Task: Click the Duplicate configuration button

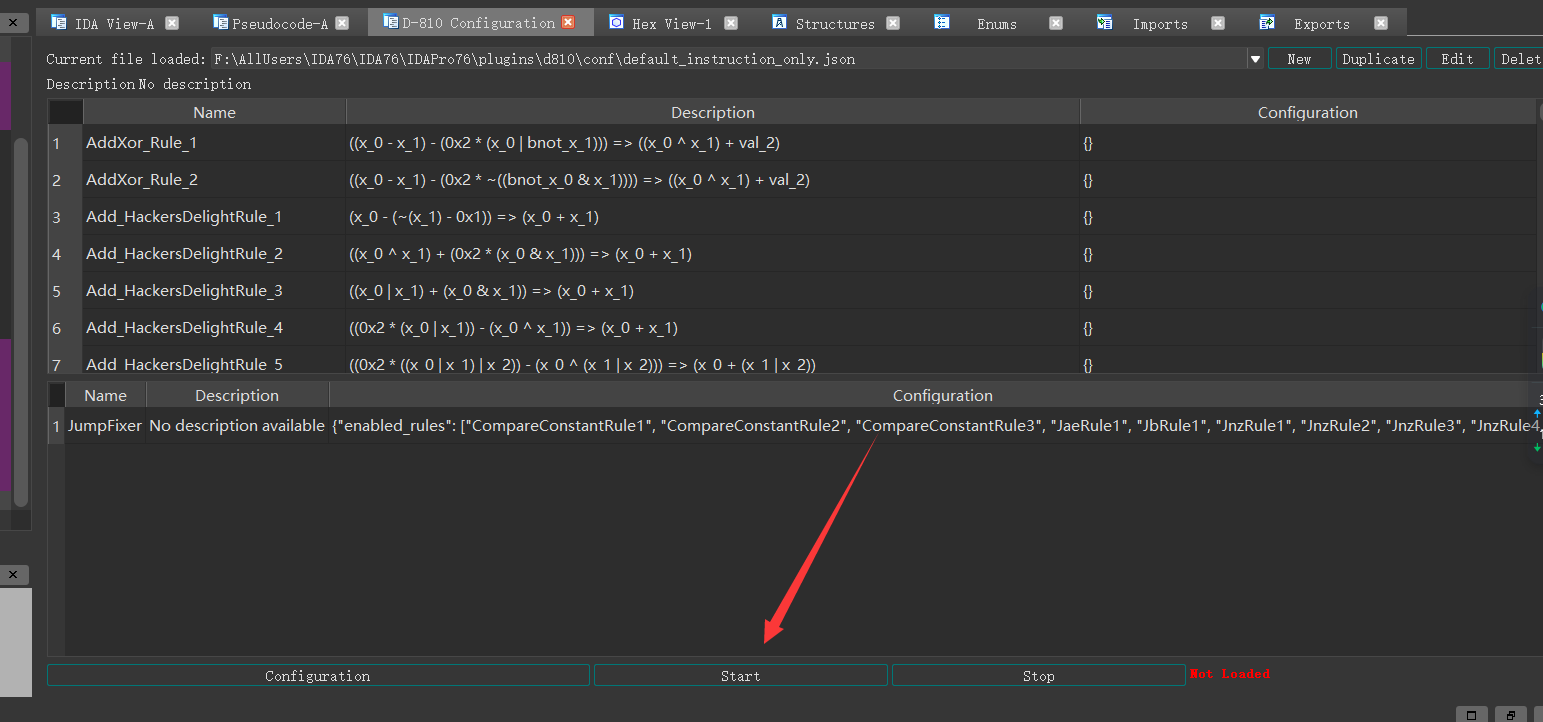Action: [1377, 59]
